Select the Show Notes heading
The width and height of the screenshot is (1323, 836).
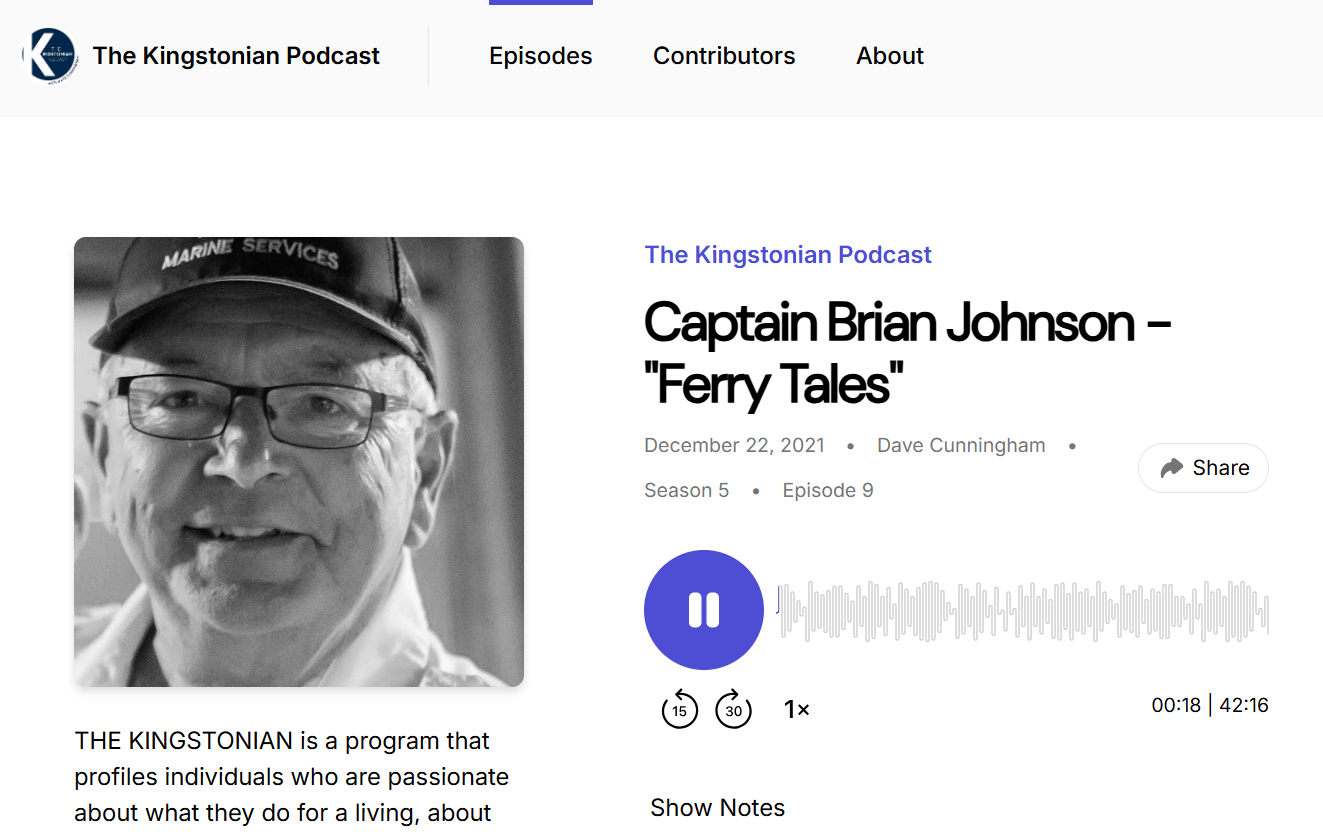tap(717, 808)
